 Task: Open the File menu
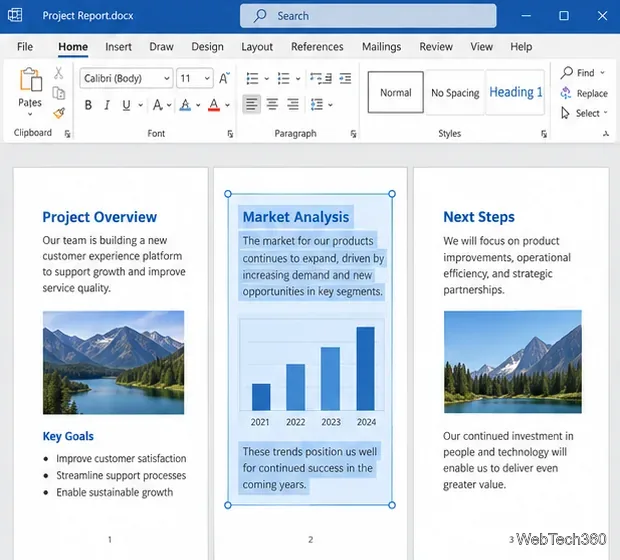pyautogui.click(x=25, y=47)
